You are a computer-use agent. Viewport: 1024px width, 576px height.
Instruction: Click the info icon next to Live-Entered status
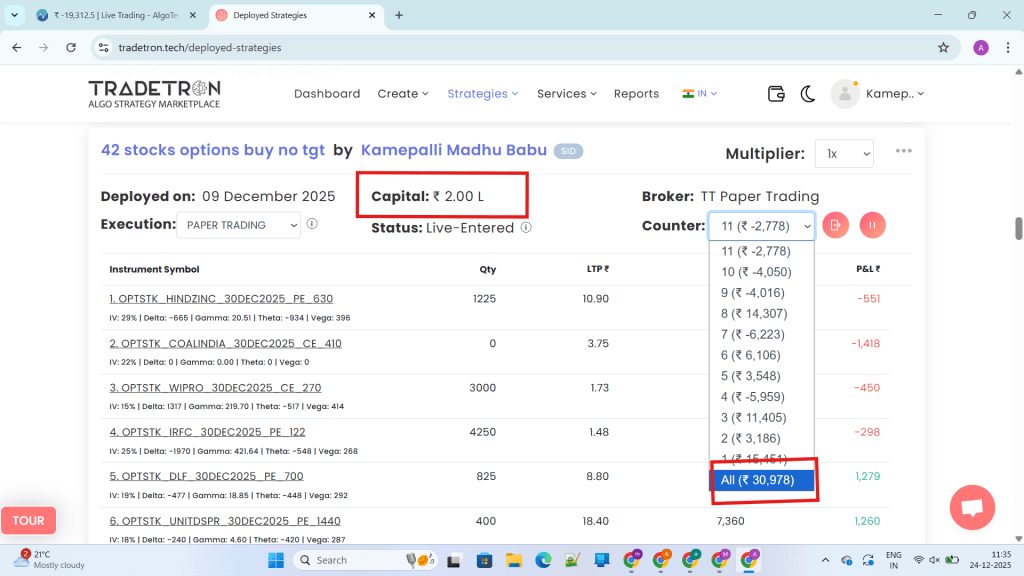(x=526, y=227)
